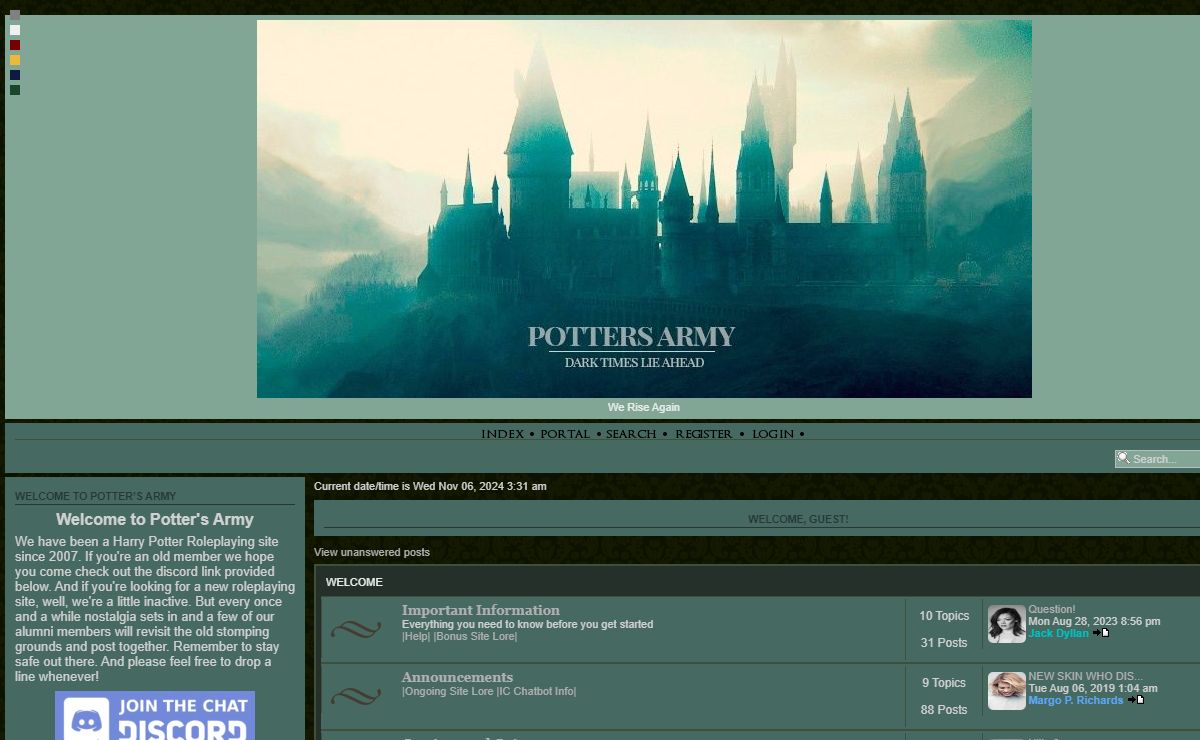Click the WELCOME category header
Screen dimensions: 1200x740
click(x=354, y=582)
